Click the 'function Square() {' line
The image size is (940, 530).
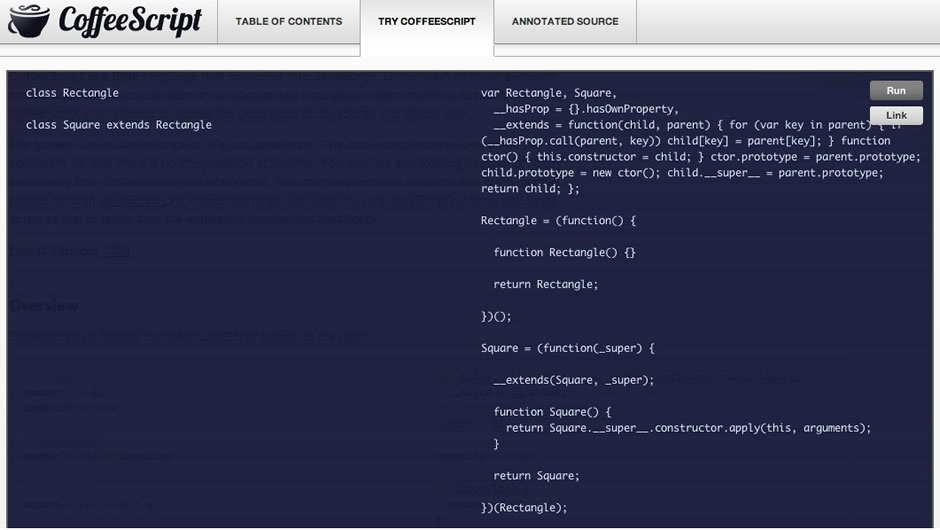pyautogui.click(x=552, y=412)
